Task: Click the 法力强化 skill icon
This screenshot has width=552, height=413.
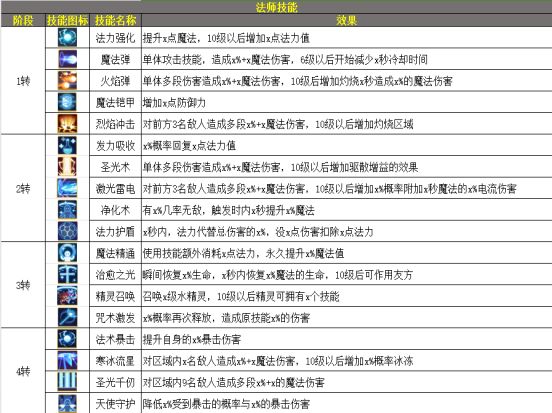Action: pyautogui.click(x=67, y=37)
